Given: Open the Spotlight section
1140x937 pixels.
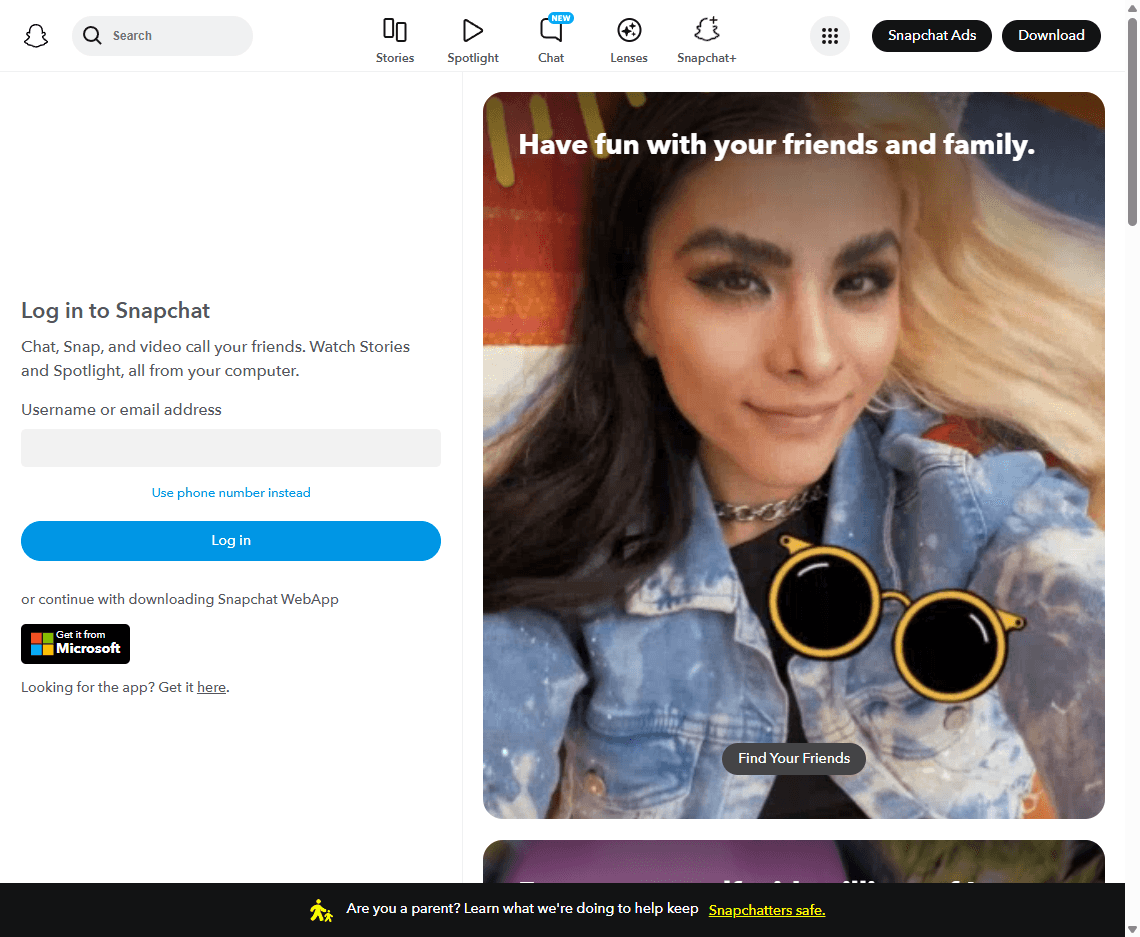Looking at the screenshot, I should (473, 41).
